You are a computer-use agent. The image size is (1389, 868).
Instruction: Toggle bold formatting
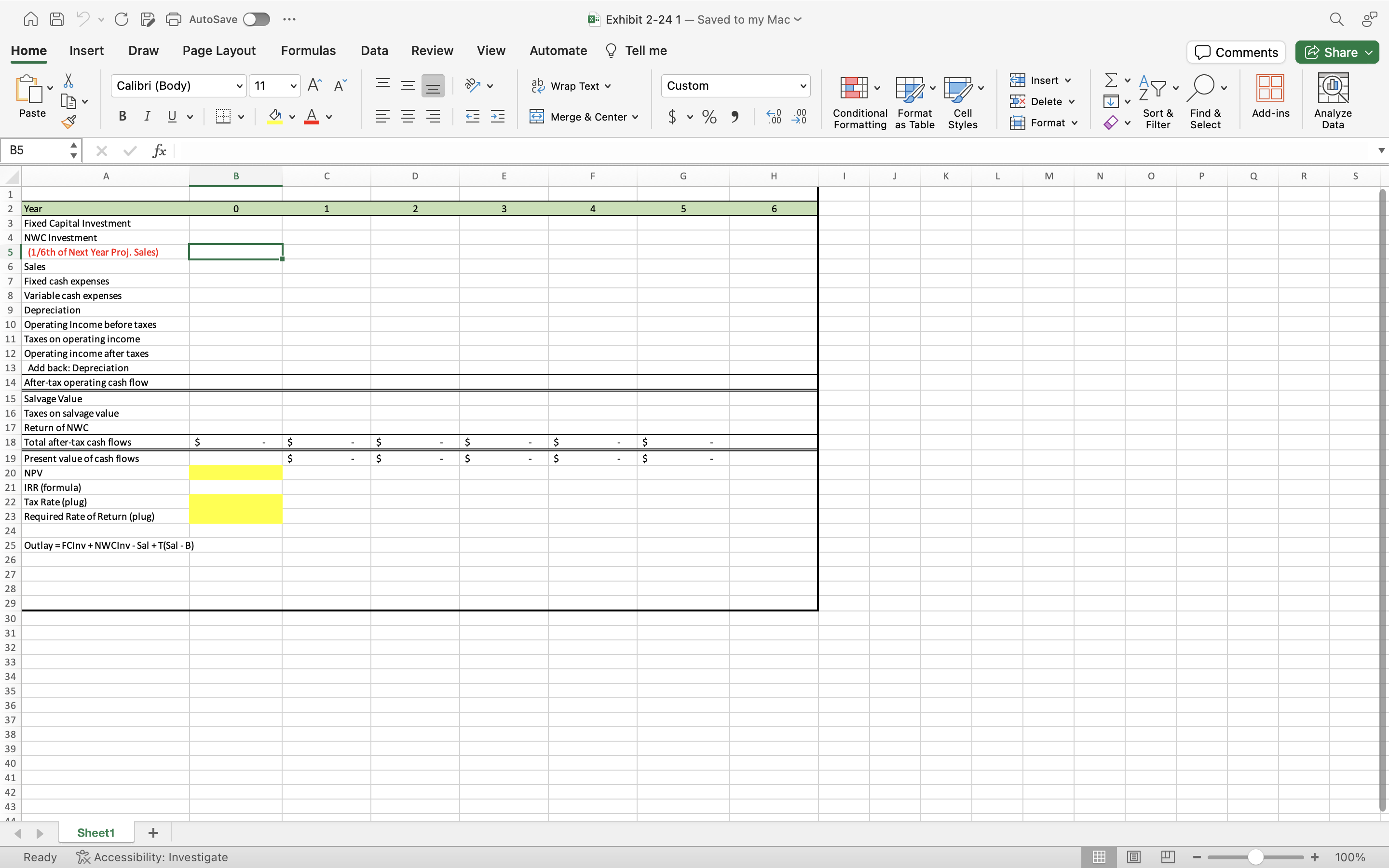point(122,117)
